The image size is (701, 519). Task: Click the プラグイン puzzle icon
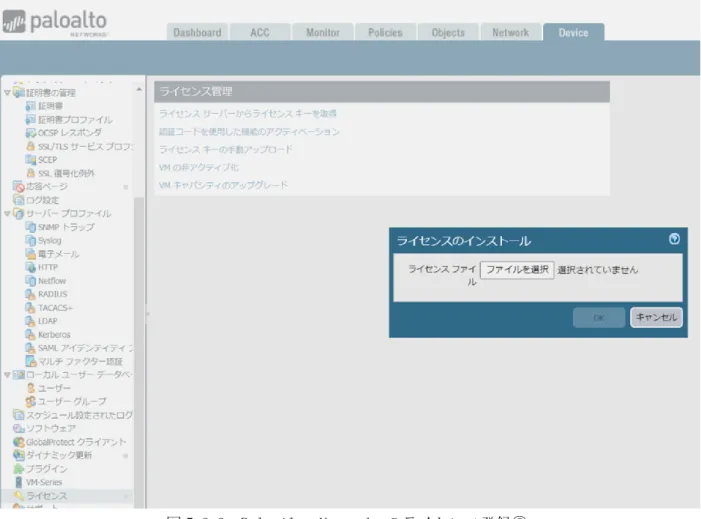click(19, 468)
